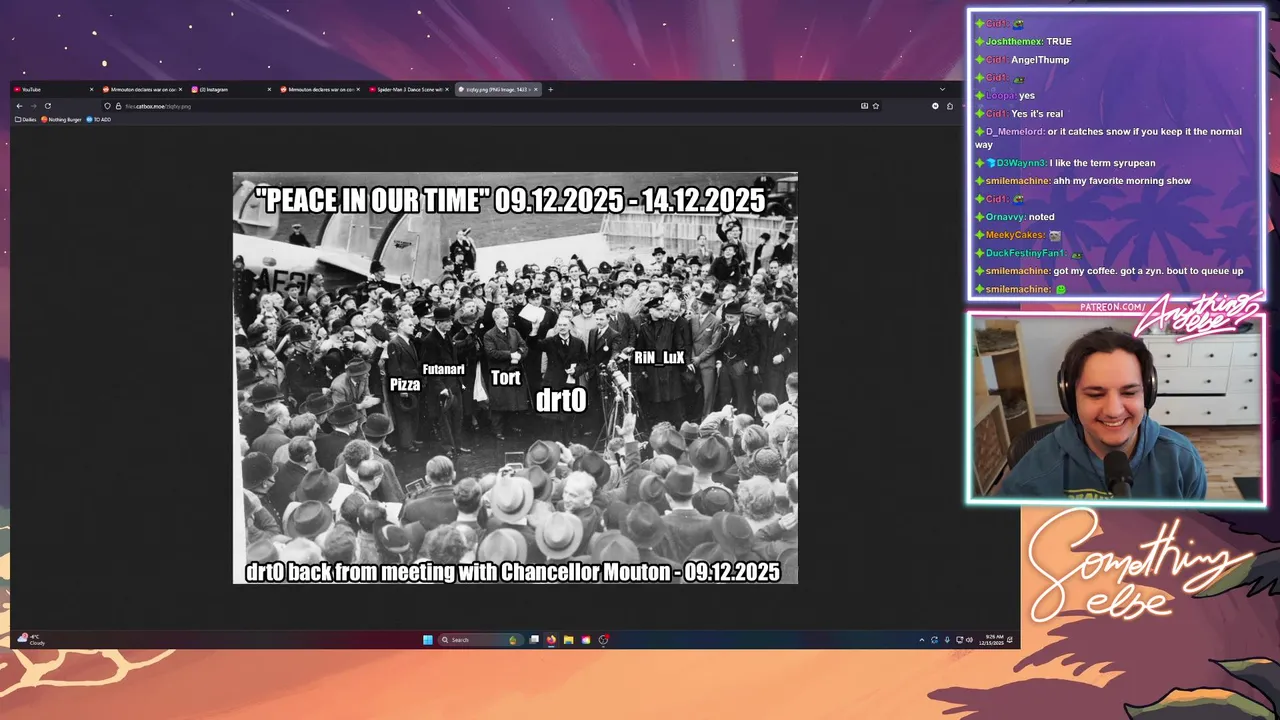Open Firefox from the taskbar

coord(551,640)
